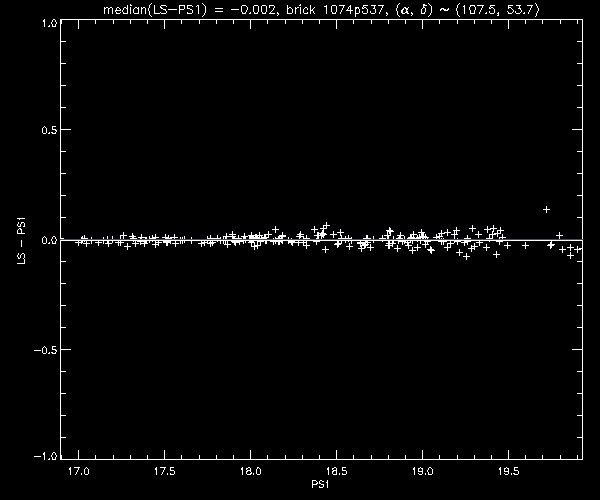The width and height of the screenshot is (600, 500).
Task: Click the y-axis tick label '−0.5'
Action: [x=46, y=350]
